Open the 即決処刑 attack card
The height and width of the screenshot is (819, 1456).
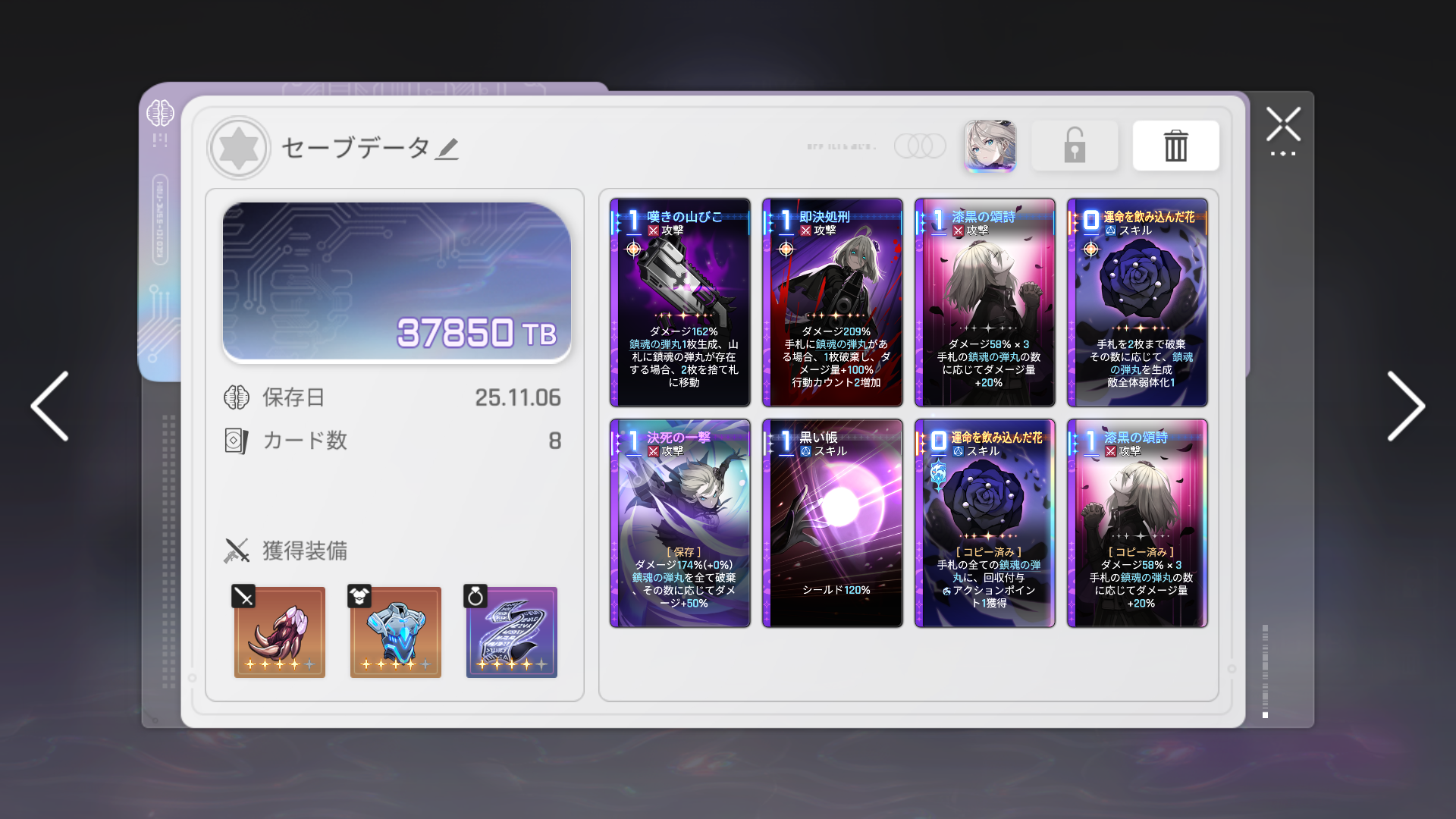[833, 303]
